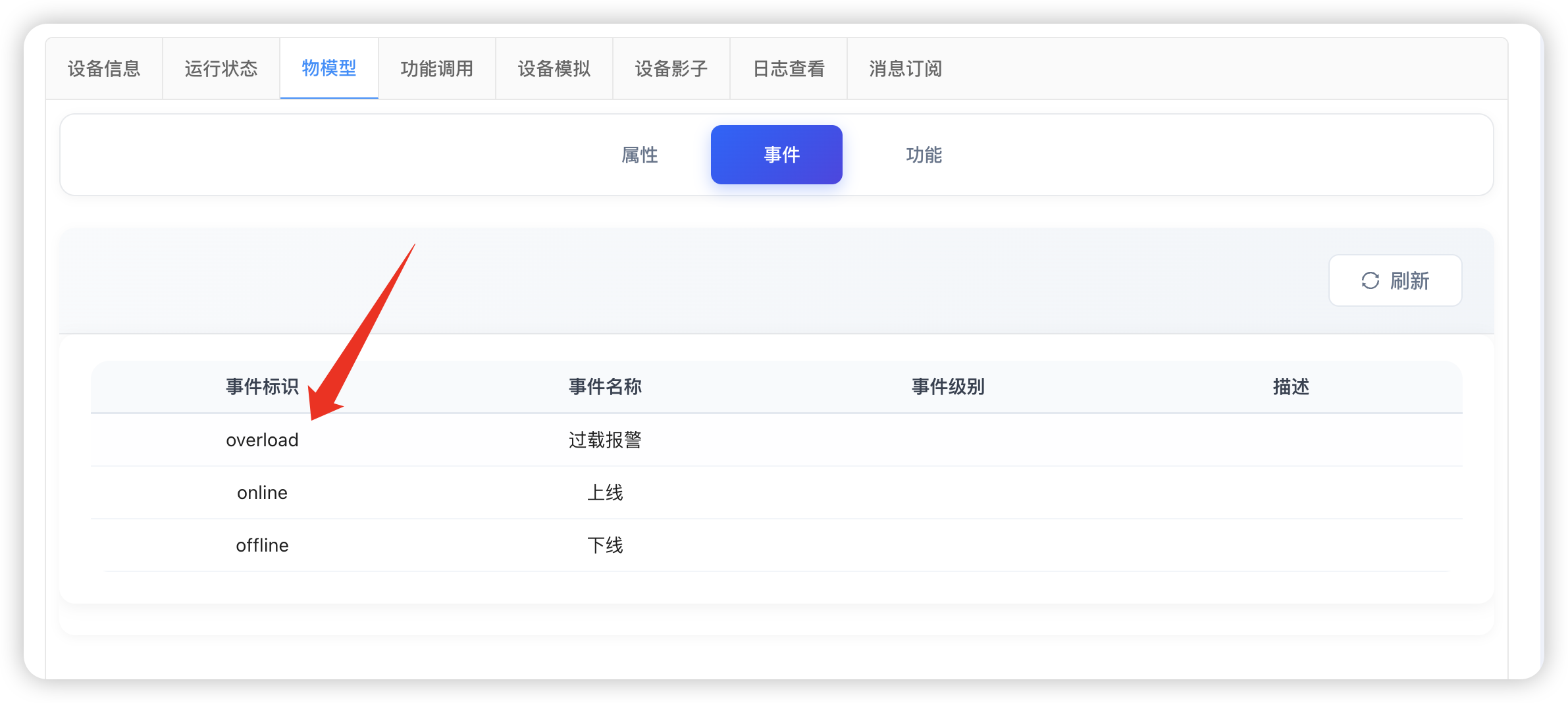Switch to the 设备信息 tab
The width and height of the screenshot is (1568, 703).
(103, 68)
